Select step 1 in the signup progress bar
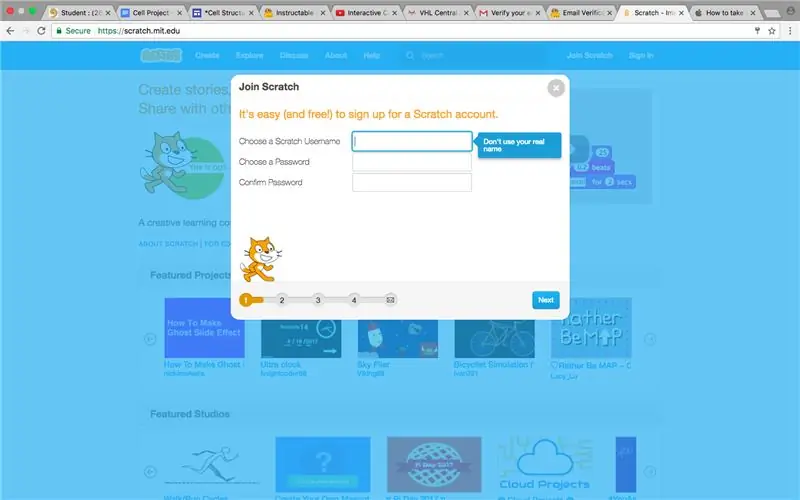 [246, 300]
